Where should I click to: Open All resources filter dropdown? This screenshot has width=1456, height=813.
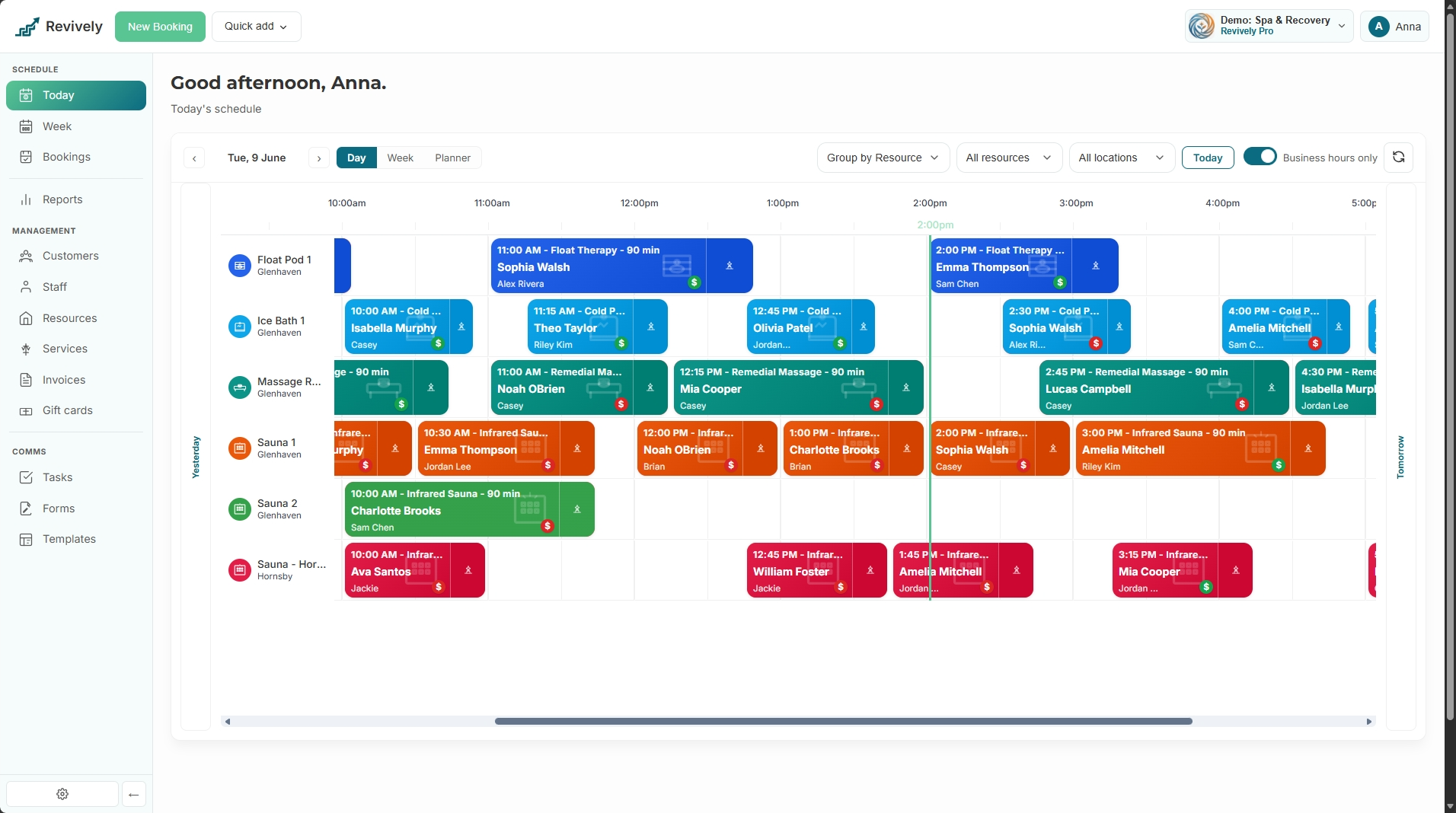pos(1009,158)
